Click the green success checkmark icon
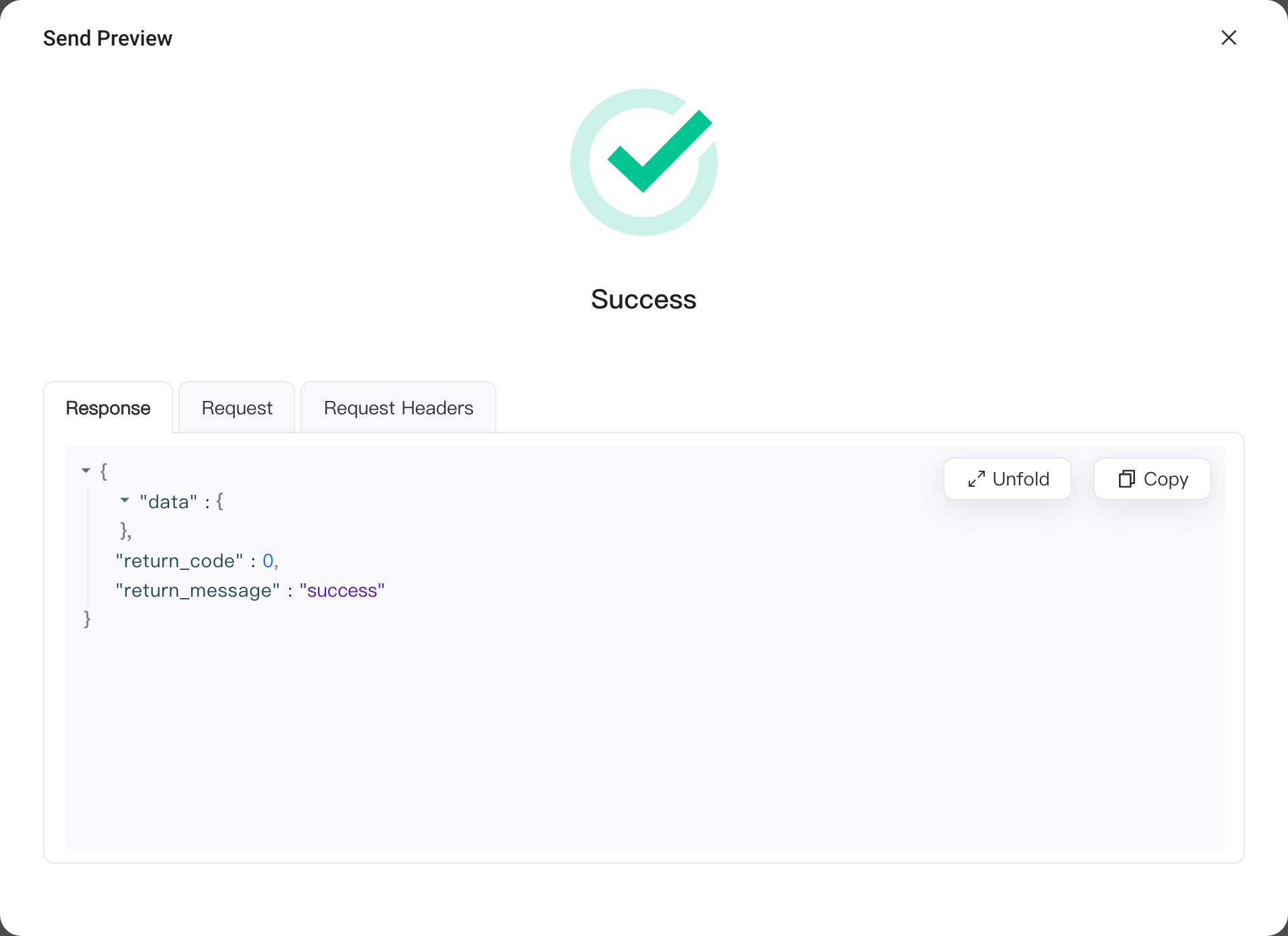This screenshot has height=936, width=1288. 644,162
